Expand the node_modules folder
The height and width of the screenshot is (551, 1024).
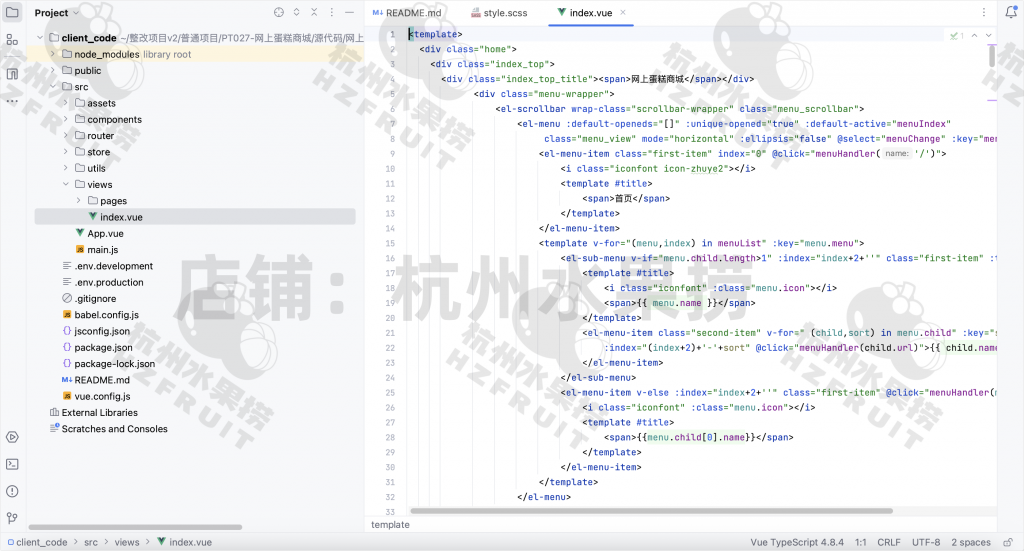pos(53,54)
